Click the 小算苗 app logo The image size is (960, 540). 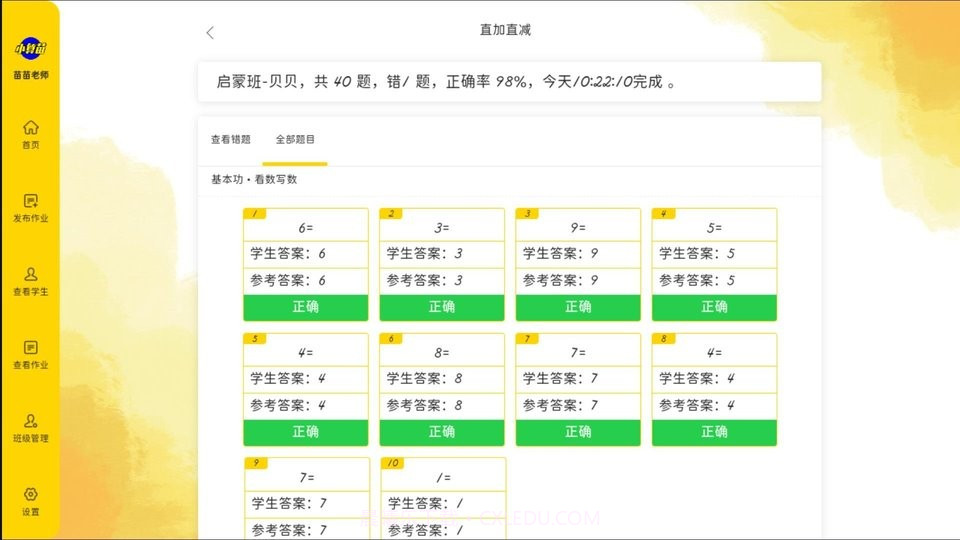point(30,48)
